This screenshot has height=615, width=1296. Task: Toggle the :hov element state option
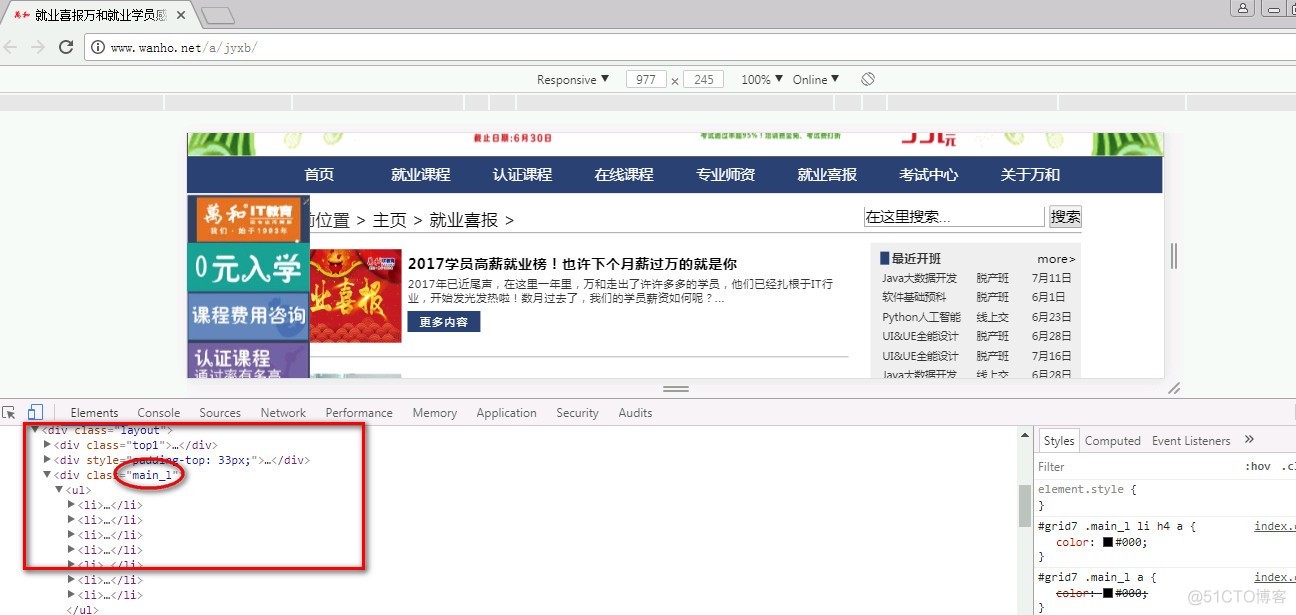[x=1257, y=467]
